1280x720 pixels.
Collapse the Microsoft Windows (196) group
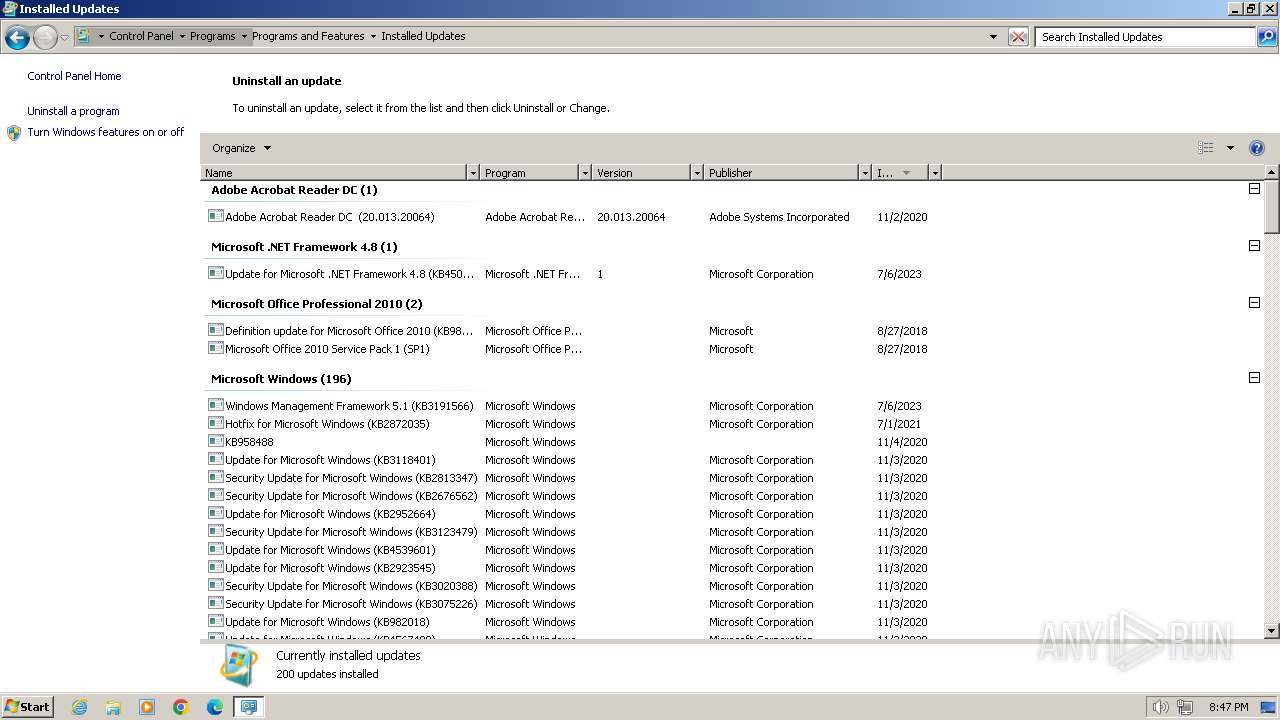pyautogui.click(x=1254, y=378)
